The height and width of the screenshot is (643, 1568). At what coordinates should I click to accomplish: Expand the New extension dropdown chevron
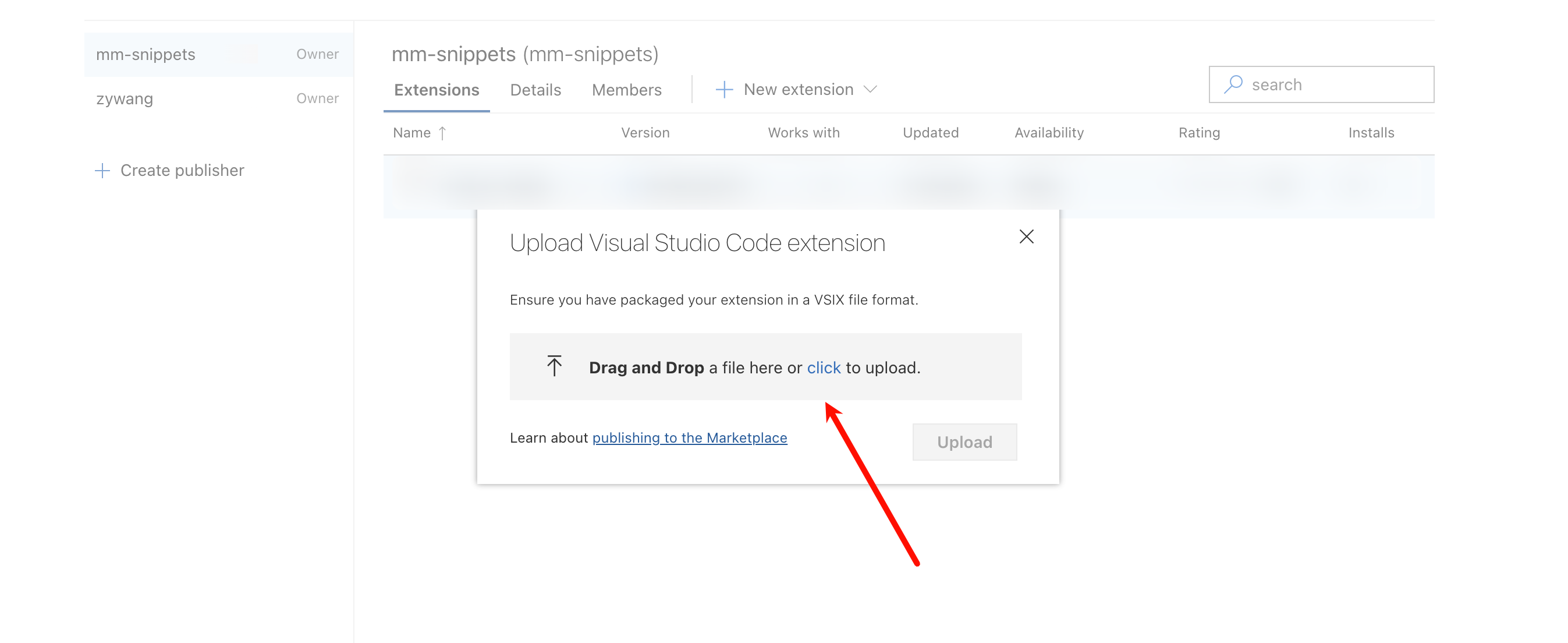tap(871, 90)
